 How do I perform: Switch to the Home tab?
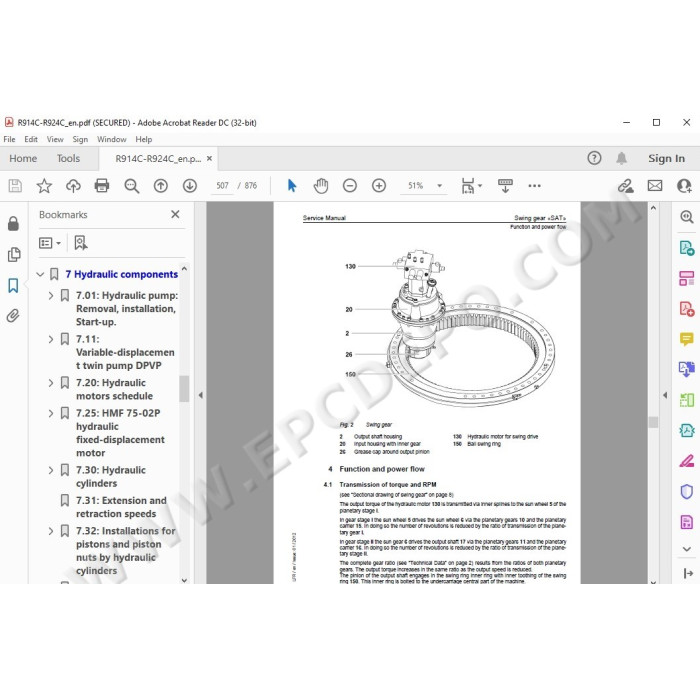tap(23, 158)
